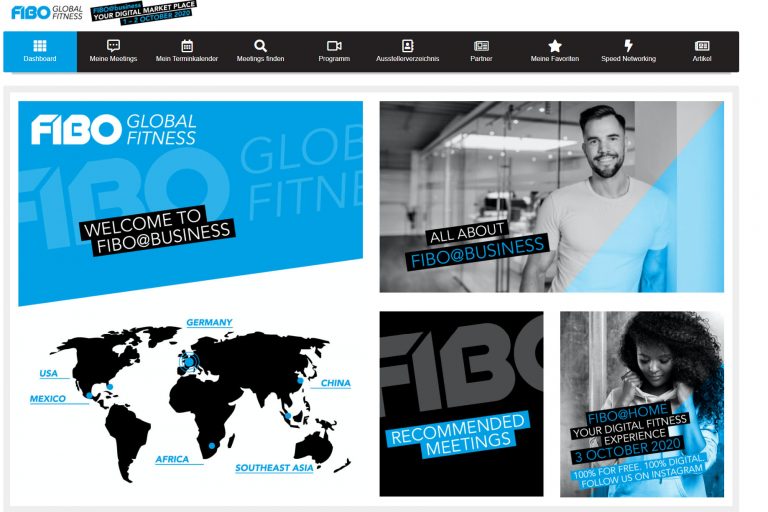Open the Welcome to FIBO@Business banner
Viewport: 768px width, 512px height.
(x=190, y=200)
